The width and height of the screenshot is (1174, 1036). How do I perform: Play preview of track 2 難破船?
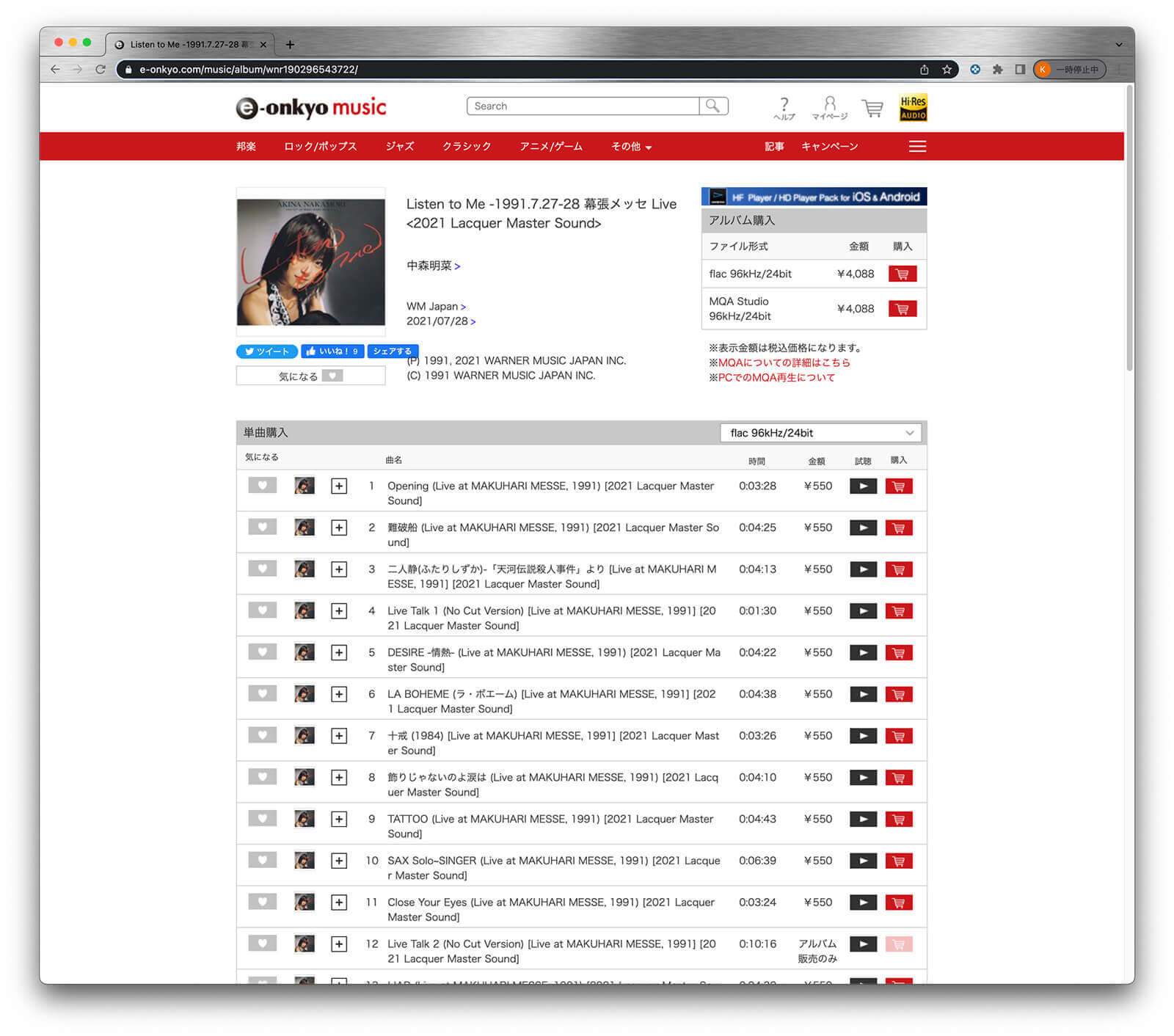click(x=863, y=528)
